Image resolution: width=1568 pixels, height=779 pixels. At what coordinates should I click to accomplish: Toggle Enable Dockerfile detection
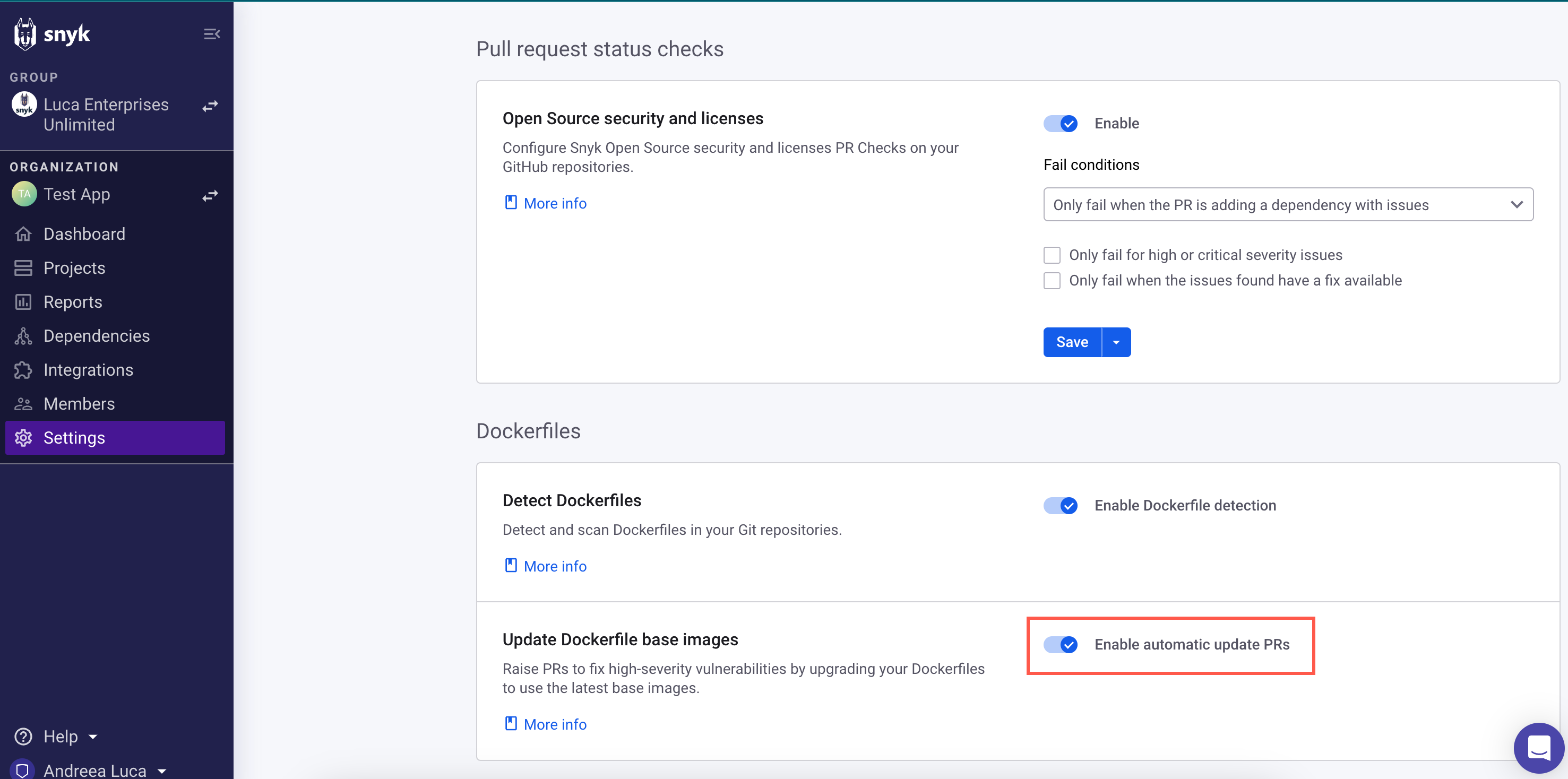1059,505
